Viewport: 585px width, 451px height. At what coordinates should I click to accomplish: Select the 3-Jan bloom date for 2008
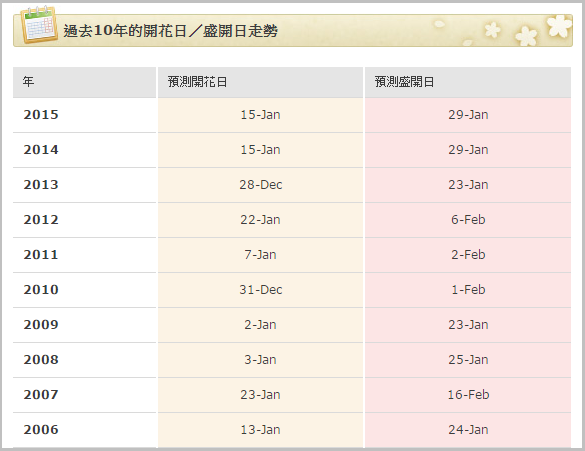tap(260, 360)
